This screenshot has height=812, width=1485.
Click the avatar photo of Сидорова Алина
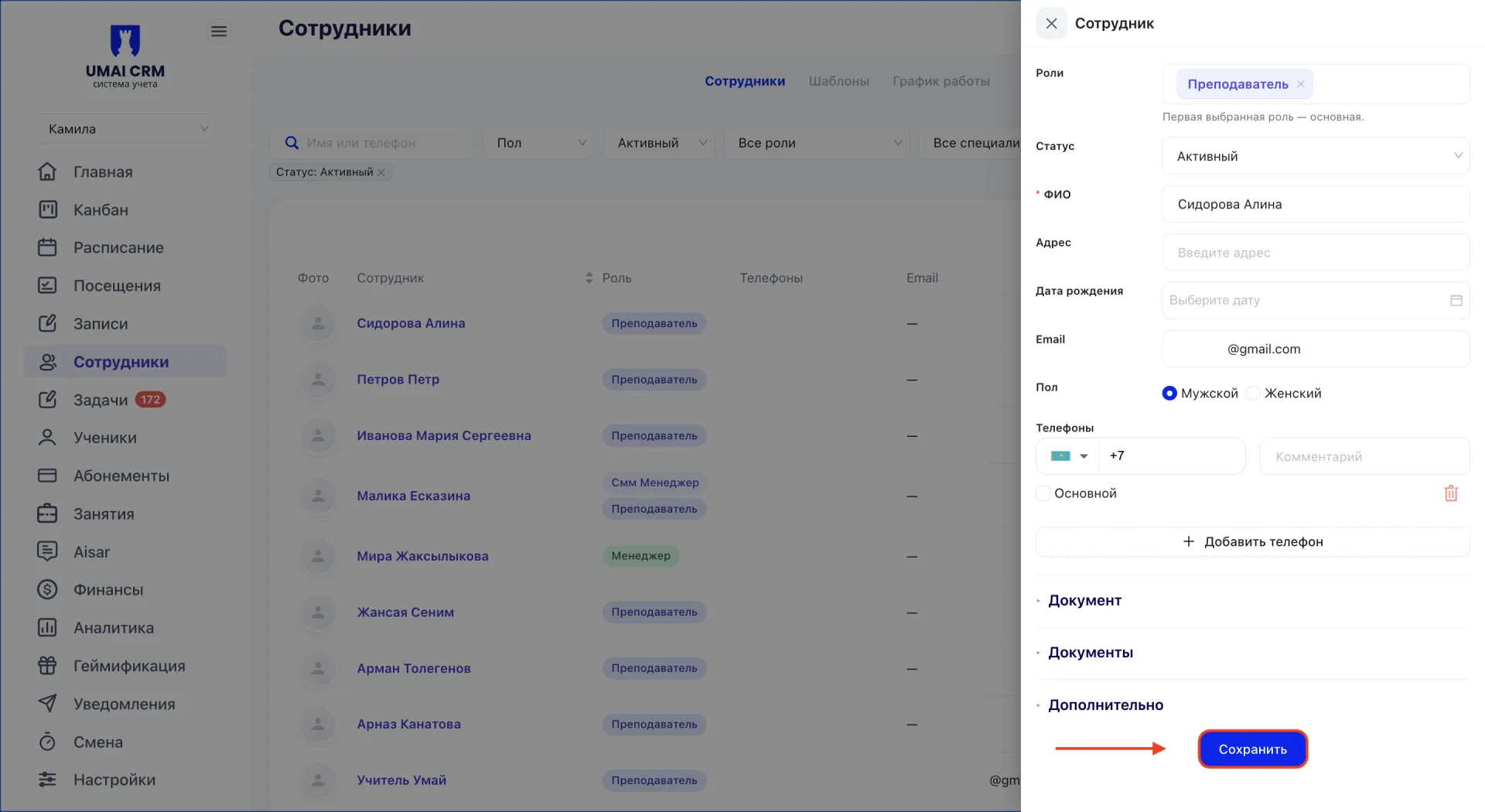(x=318, y=323)
